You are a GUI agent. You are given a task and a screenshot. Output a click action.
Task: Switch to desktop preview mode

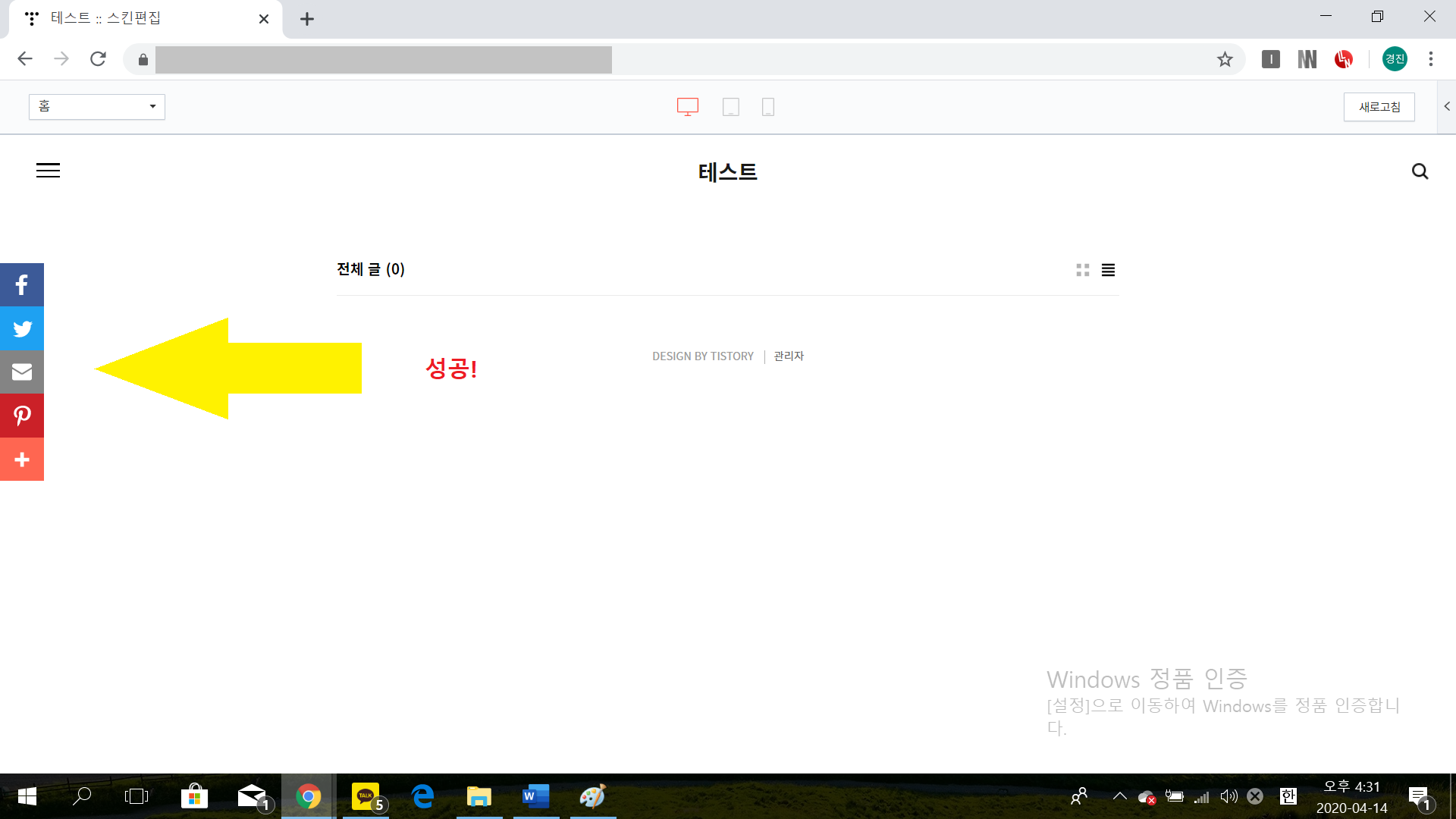click(x=688, y=107)
